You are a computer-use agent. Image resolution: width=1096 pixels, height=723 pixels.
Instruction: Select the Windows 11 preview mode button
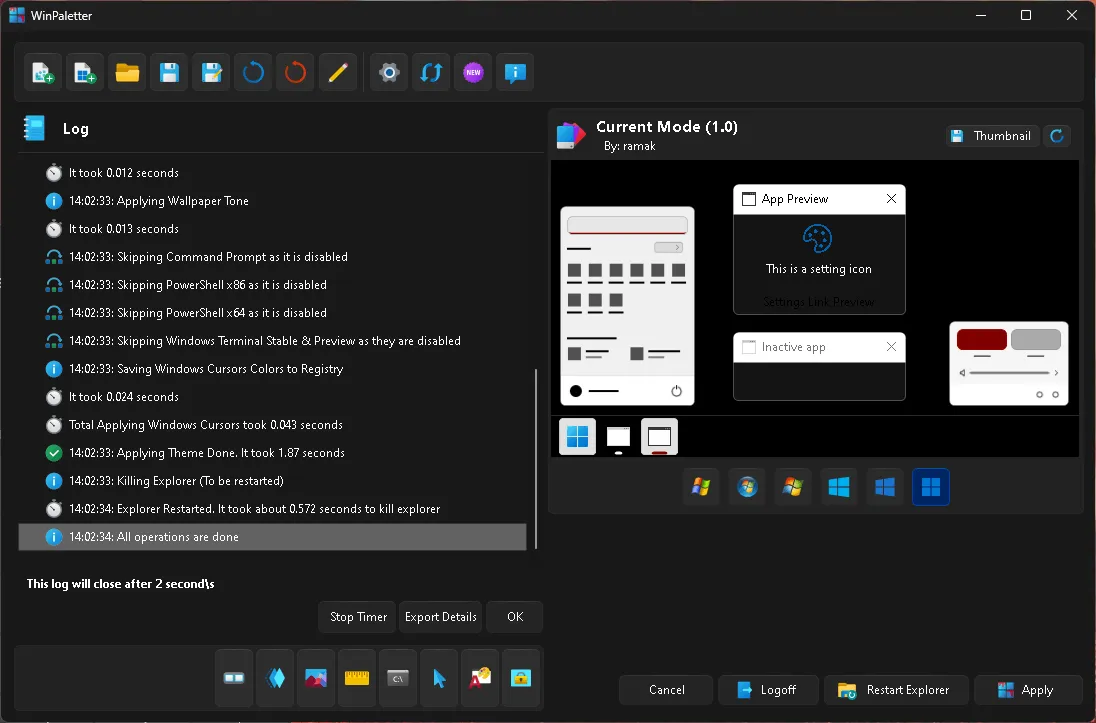[x=930, y=487]
